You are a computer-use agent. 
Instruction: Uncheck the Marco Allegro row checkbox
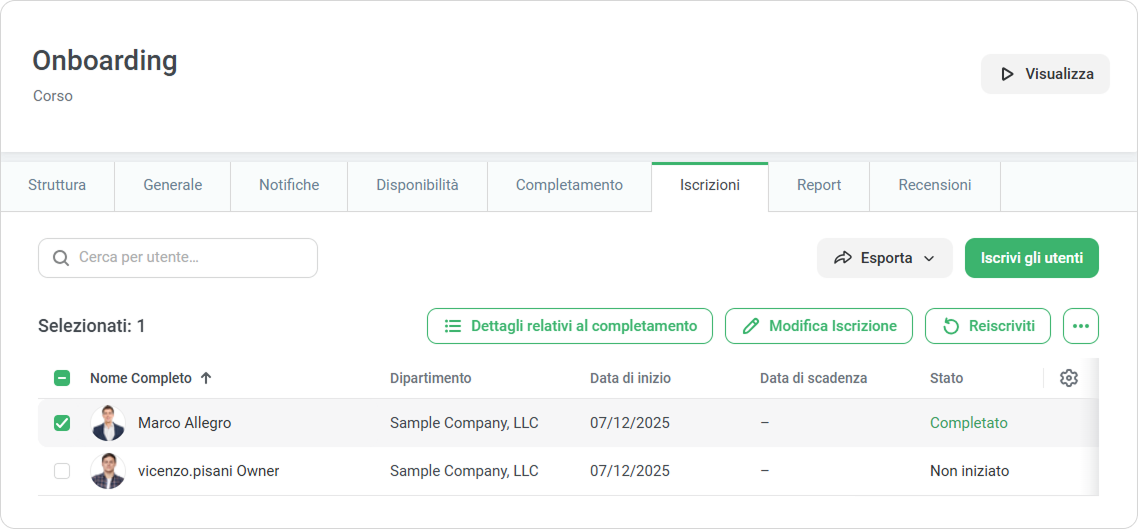pyautogui.click(x=62, y=423)
